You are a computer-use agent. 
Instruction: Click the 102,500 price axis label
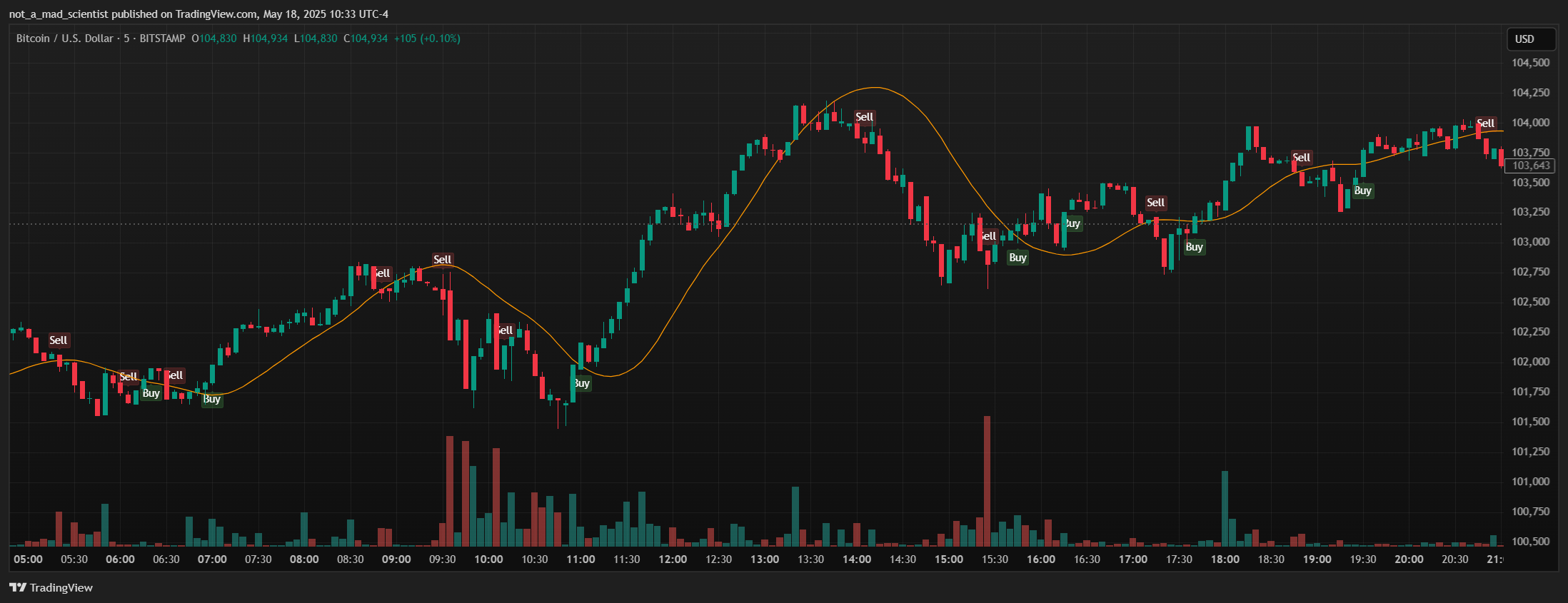point(1531,302)
